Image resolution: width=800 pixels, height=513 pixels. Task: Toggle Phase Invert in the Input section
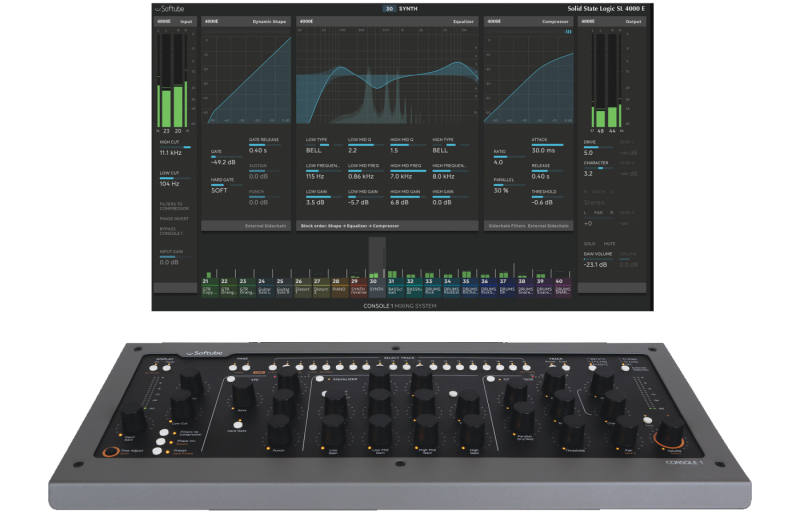[x=174, y=218]
